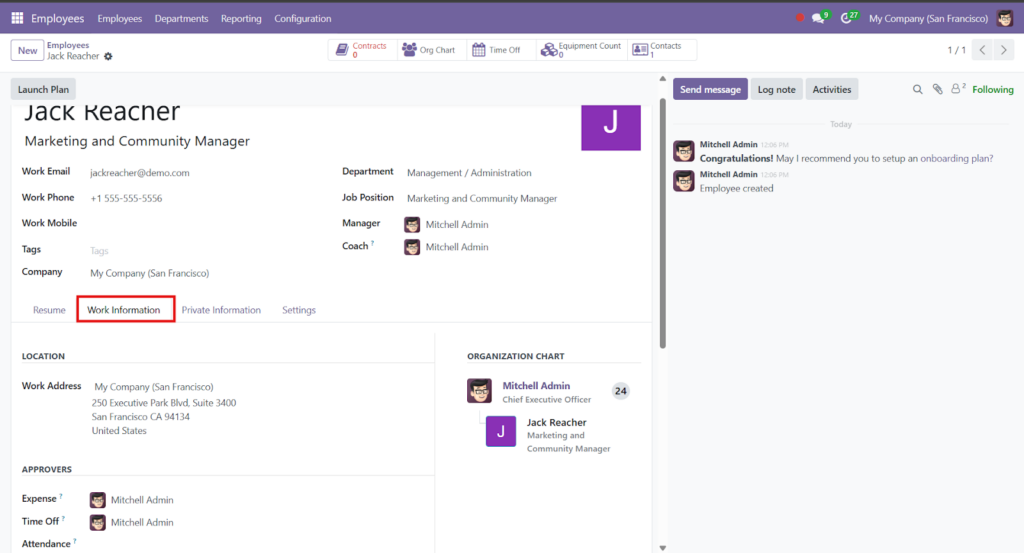Screen dimensions: 1024x553
Task: Open the gear actions menu beside Jack Reacher
Action: tap(108, 57)
